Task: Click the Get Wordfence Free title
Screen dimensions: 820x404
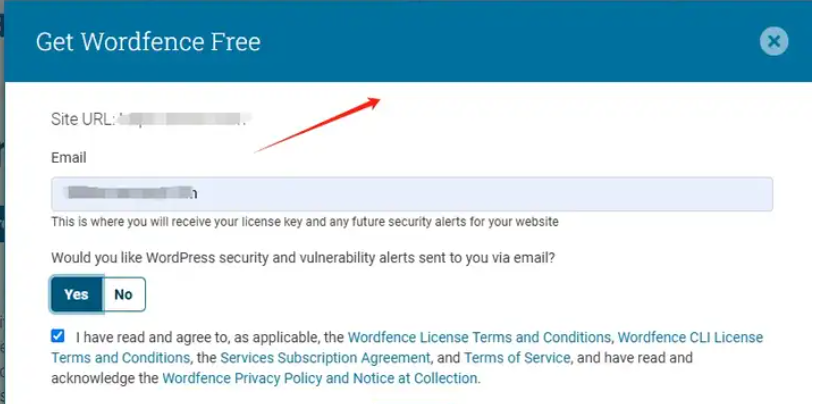Action: (x=148, y=42)
